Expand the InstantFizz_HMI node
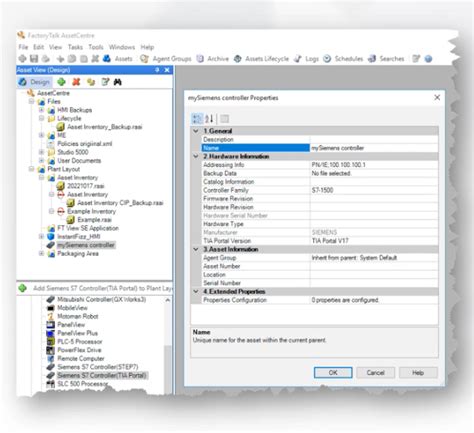This screenshot has width=474, height=433. 41,236
